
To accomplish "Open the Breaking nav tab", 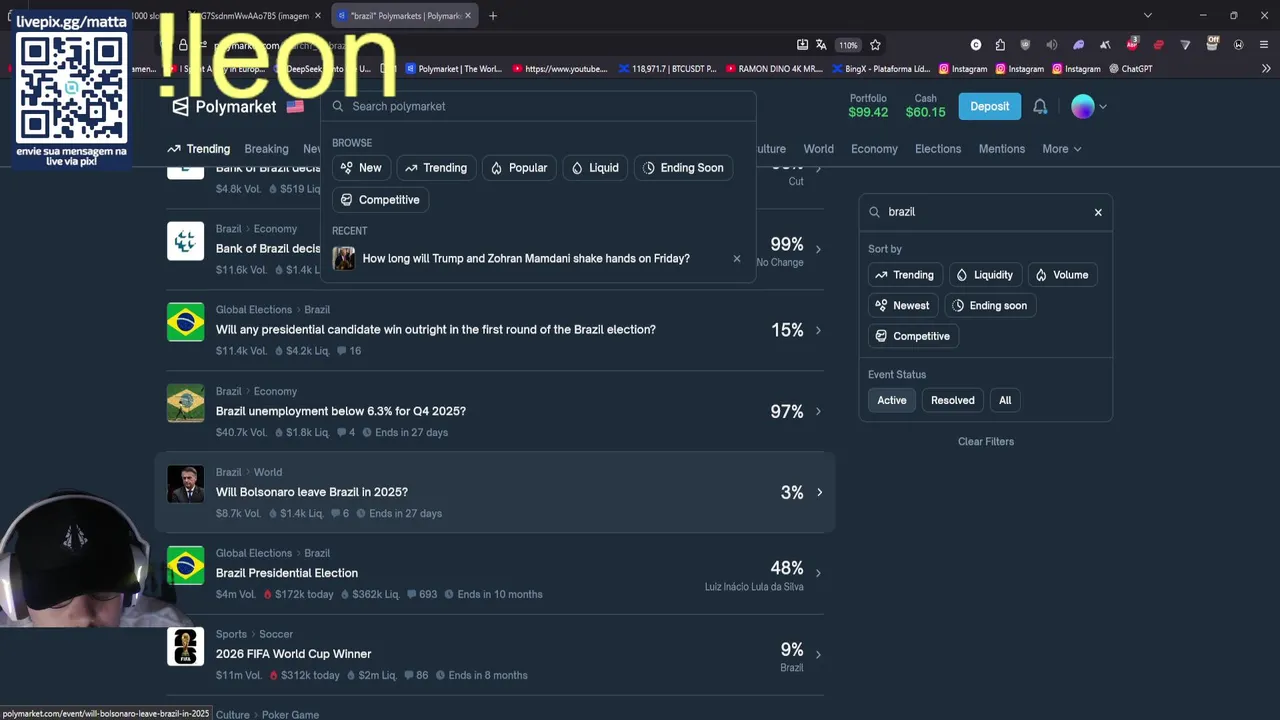I will (x=266, y=149).
